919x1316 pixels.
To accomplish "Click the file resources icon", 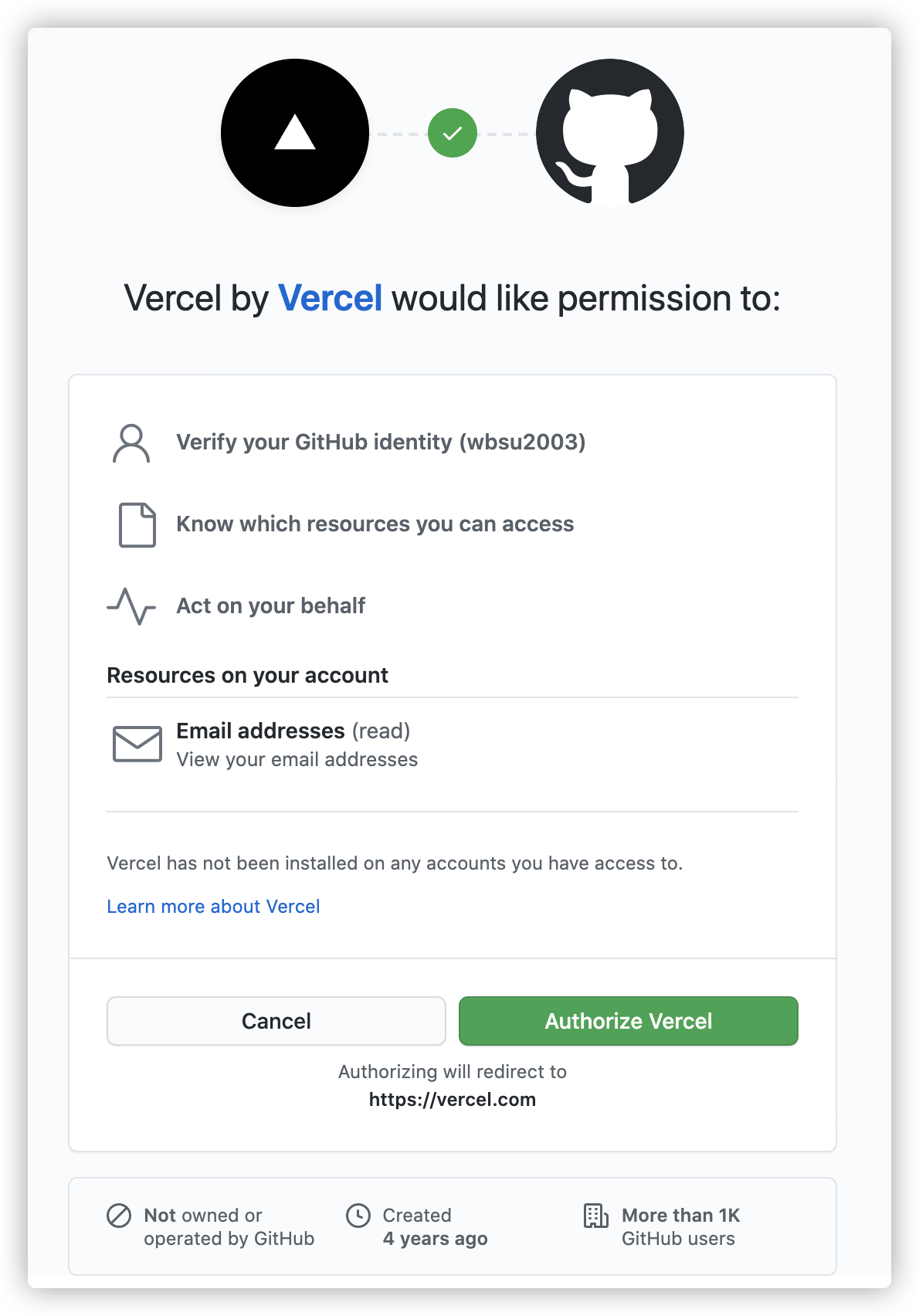I will click(137, 525).
